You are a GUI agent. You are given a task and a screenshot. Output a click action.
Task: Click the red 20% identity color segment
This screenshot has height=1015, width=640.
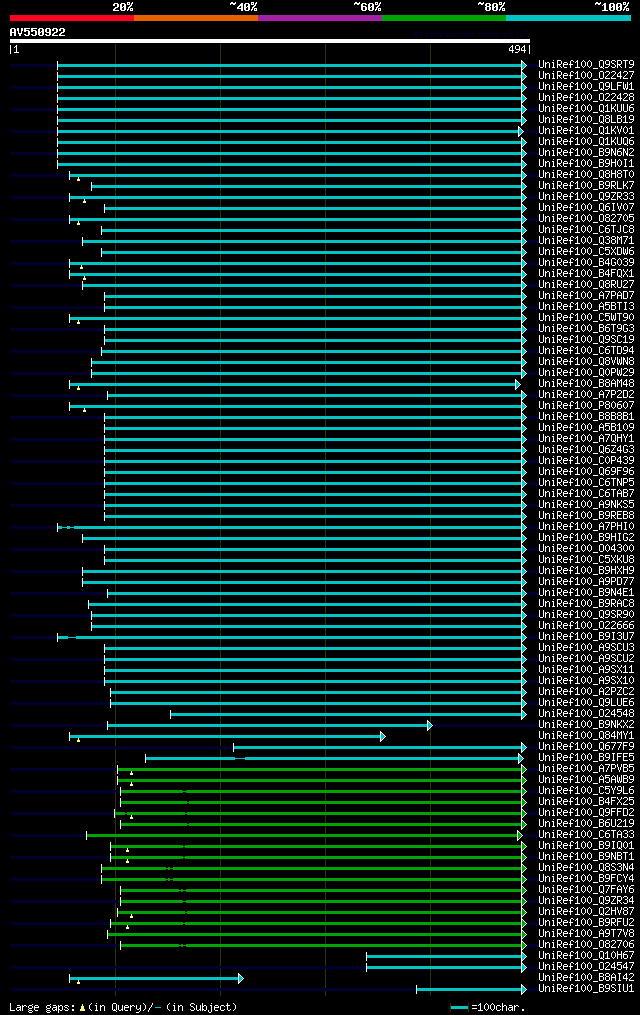tap(72, 18)
